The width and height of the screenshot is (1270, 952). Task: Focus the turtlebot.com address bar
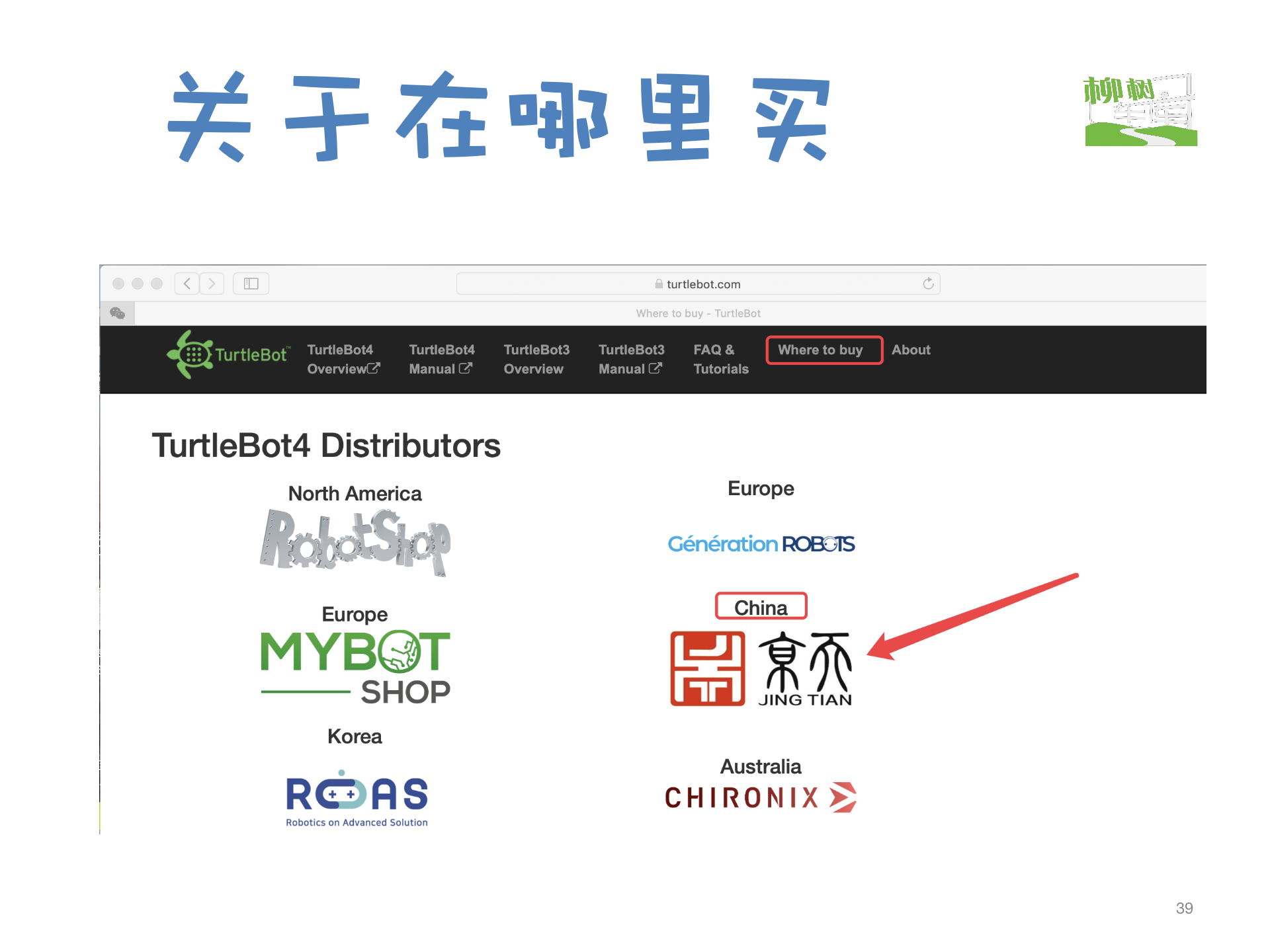[x=698, y=284]
